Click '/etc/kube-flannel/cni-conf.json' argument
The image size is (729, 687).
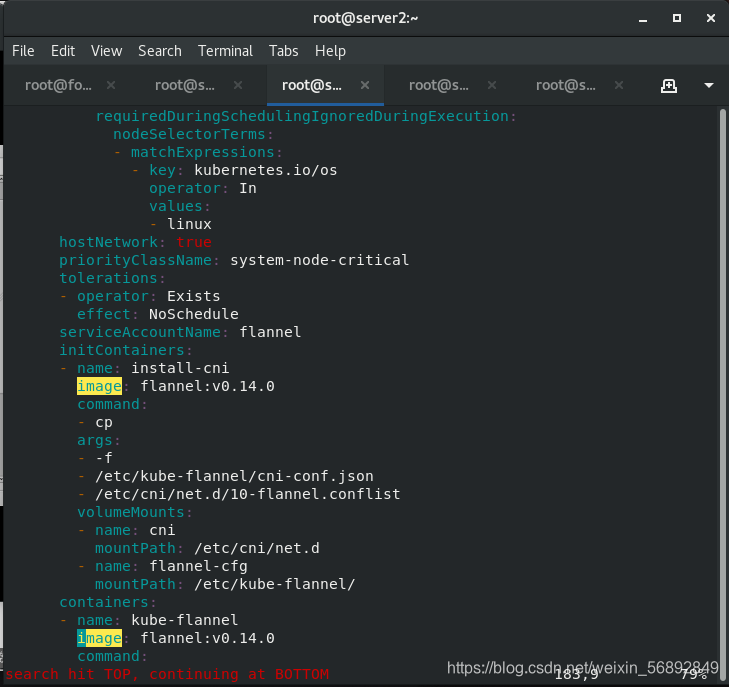pos(234,476)
